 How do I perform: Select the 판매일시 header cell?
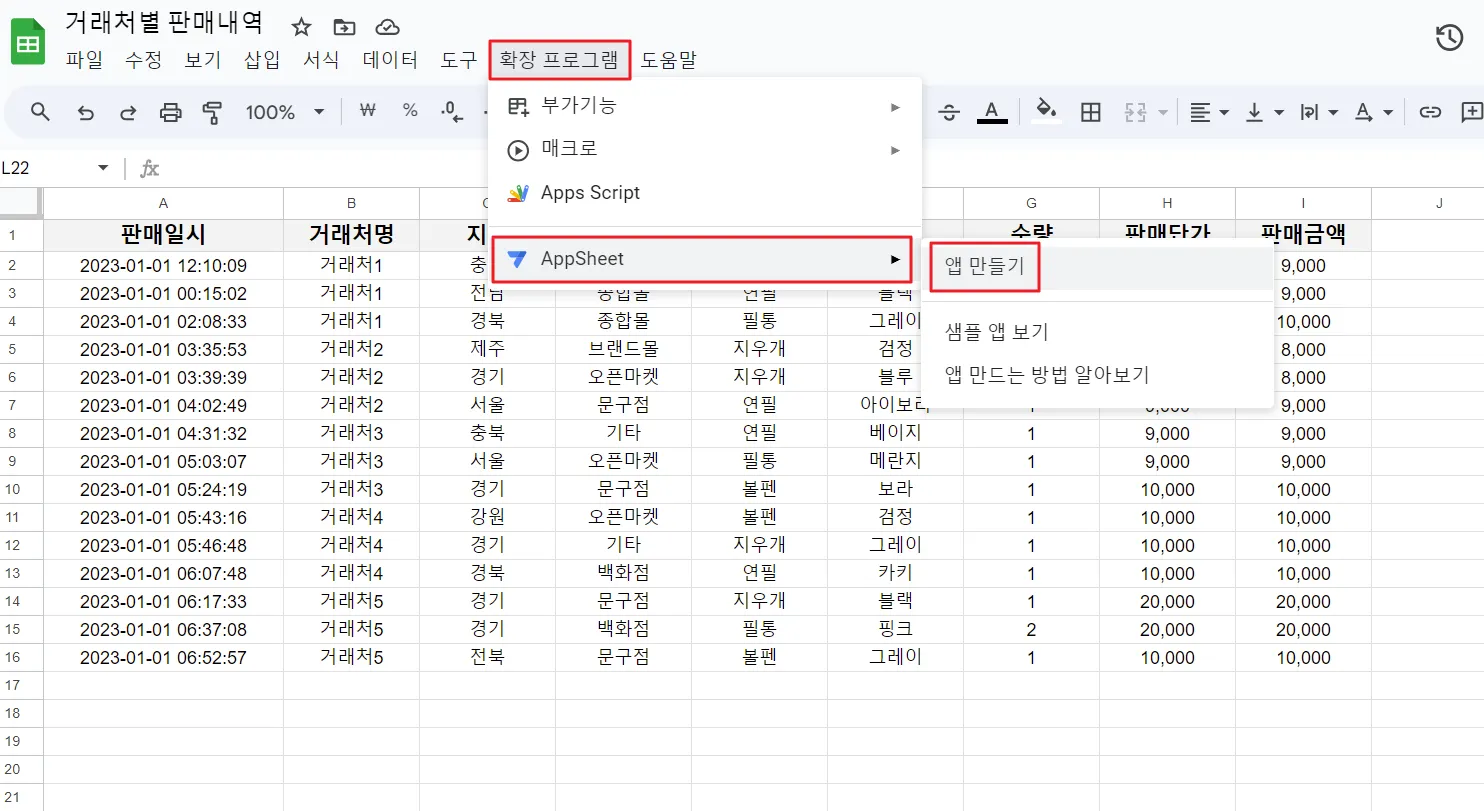coord(164,236)
